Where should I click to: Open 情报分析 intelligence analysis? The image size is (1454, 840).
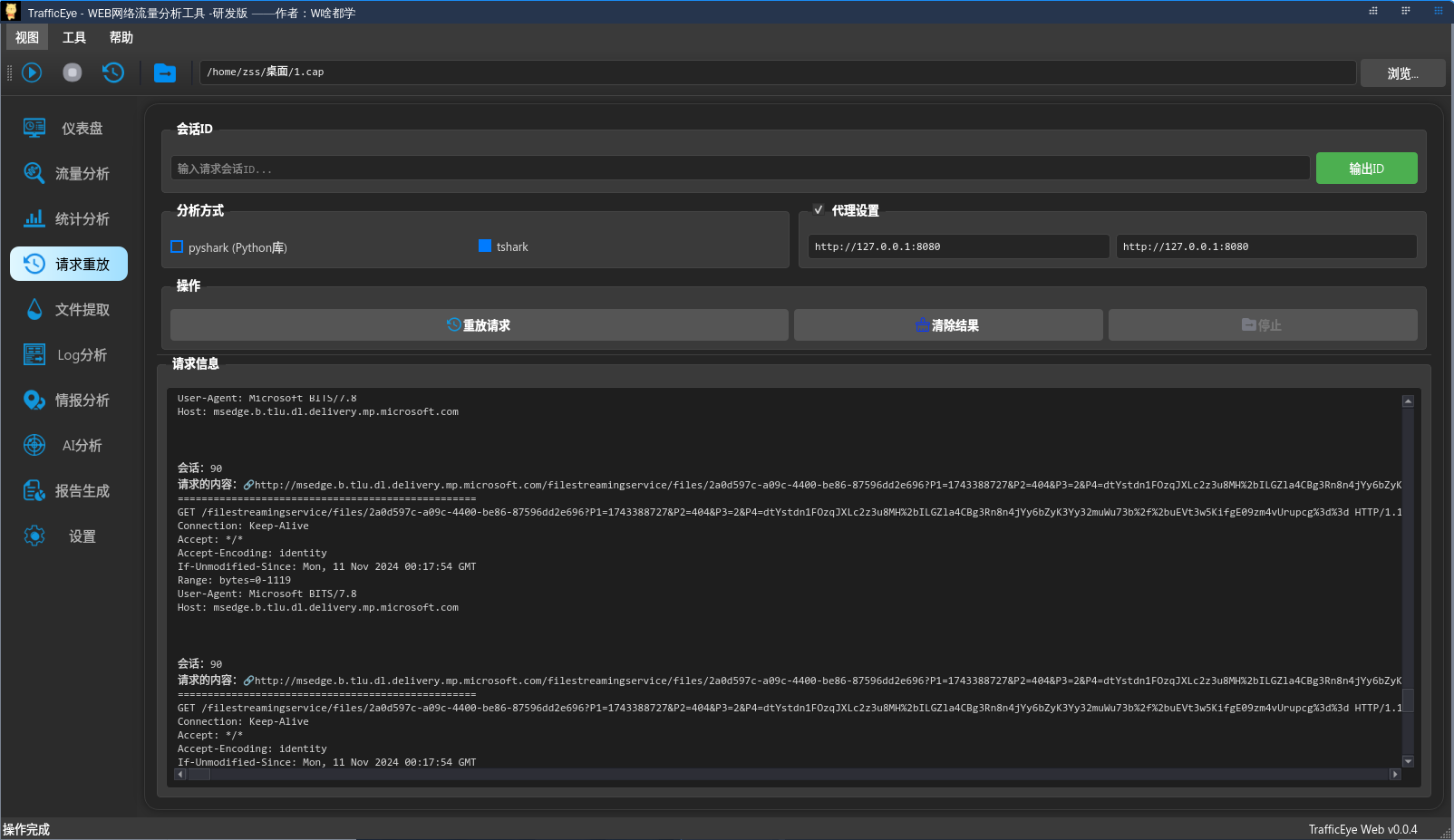click(68, 400)
